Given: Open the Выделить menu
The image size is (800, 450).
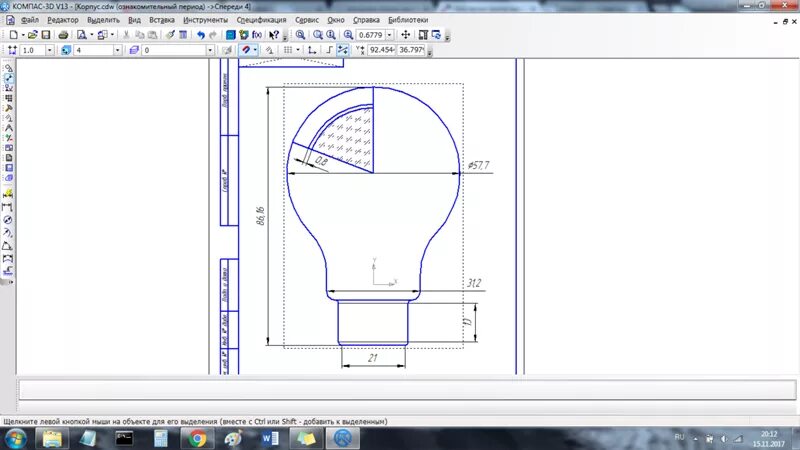Looking at the screenshot, I should tap(103, 20).
